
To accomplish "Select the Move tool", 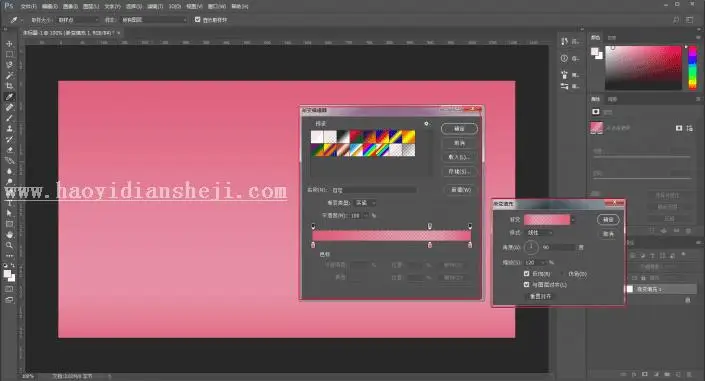I will tap(9, 44).
